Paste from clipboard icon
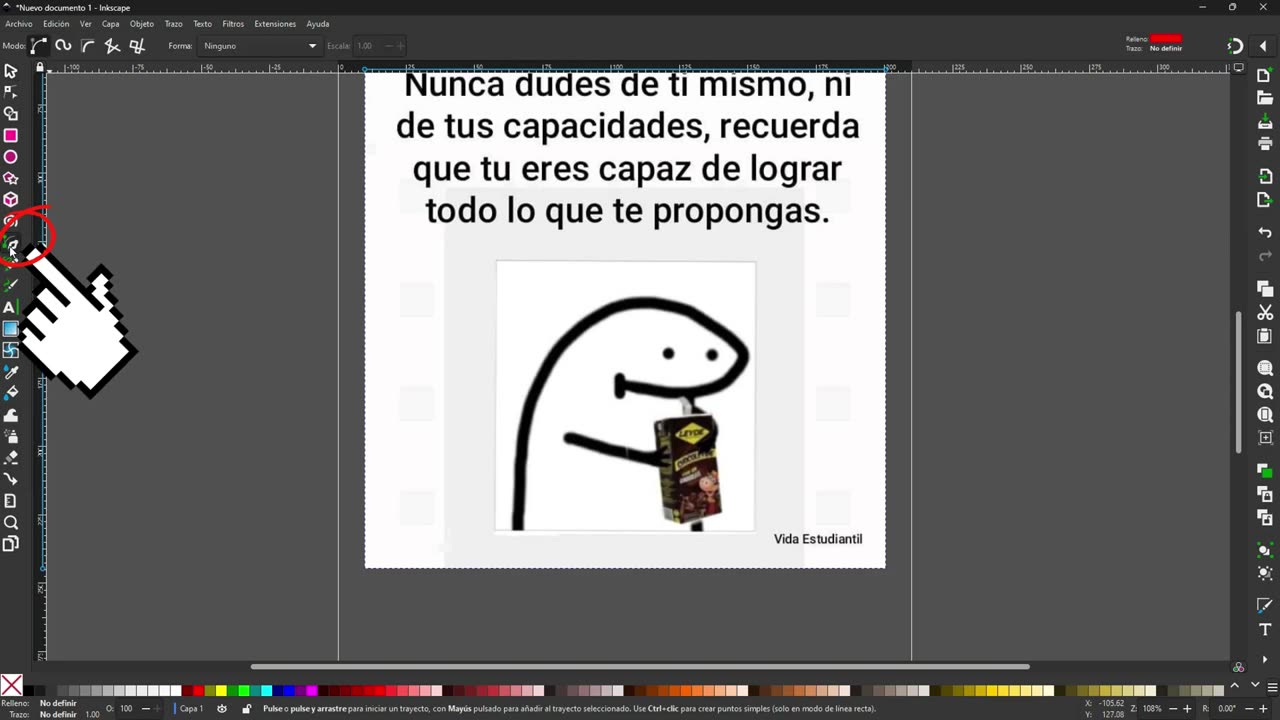 tap(1265, 336)
